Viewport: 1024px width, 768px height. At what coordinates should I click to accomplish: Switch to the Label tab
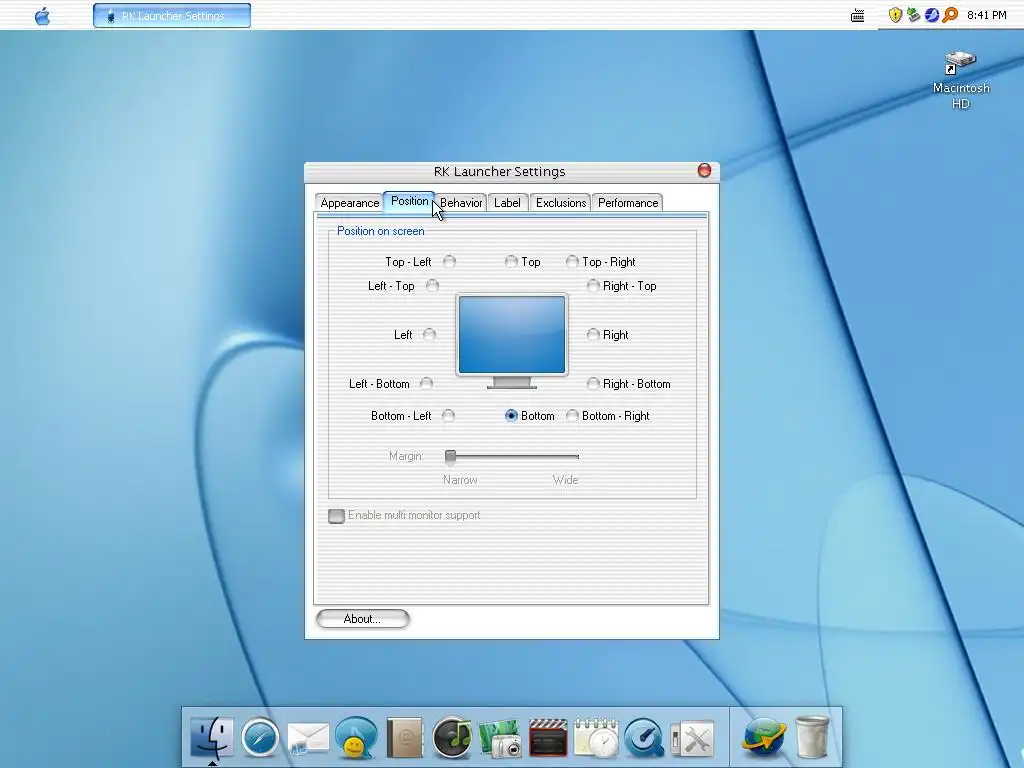[507, 203]
